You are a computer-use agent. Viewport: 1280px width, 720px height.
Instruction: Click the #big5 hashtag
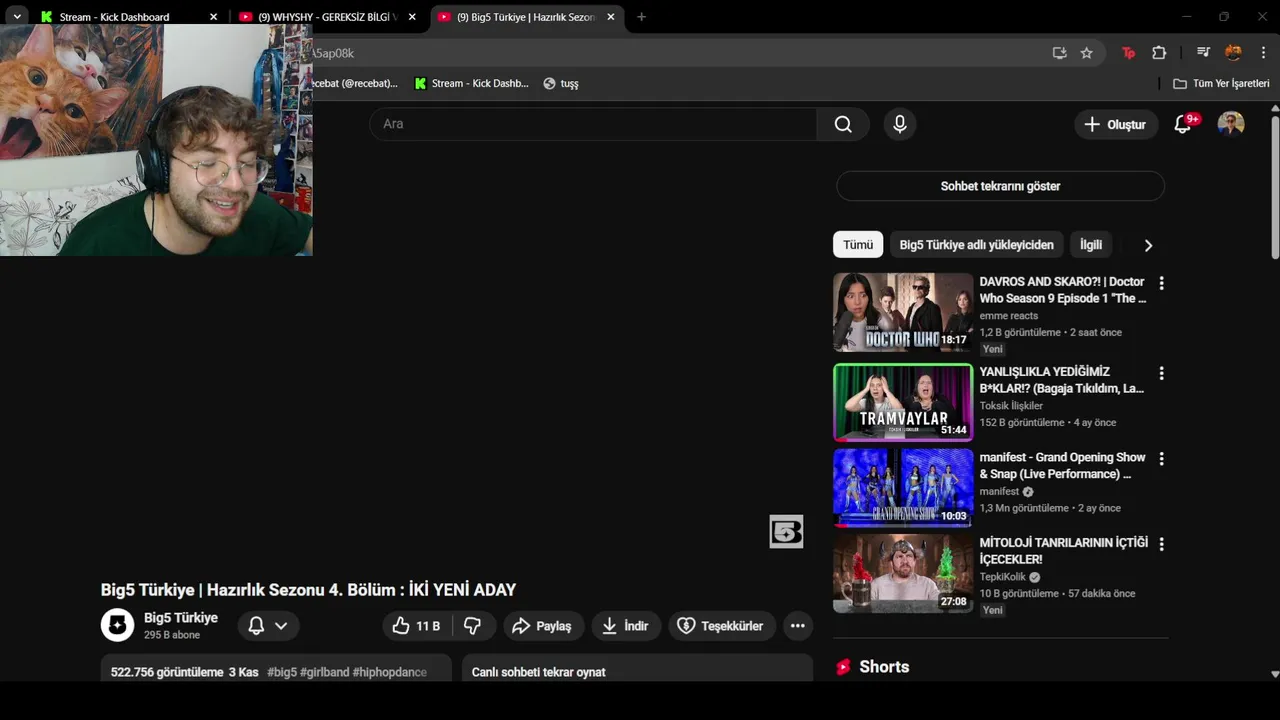282,672
